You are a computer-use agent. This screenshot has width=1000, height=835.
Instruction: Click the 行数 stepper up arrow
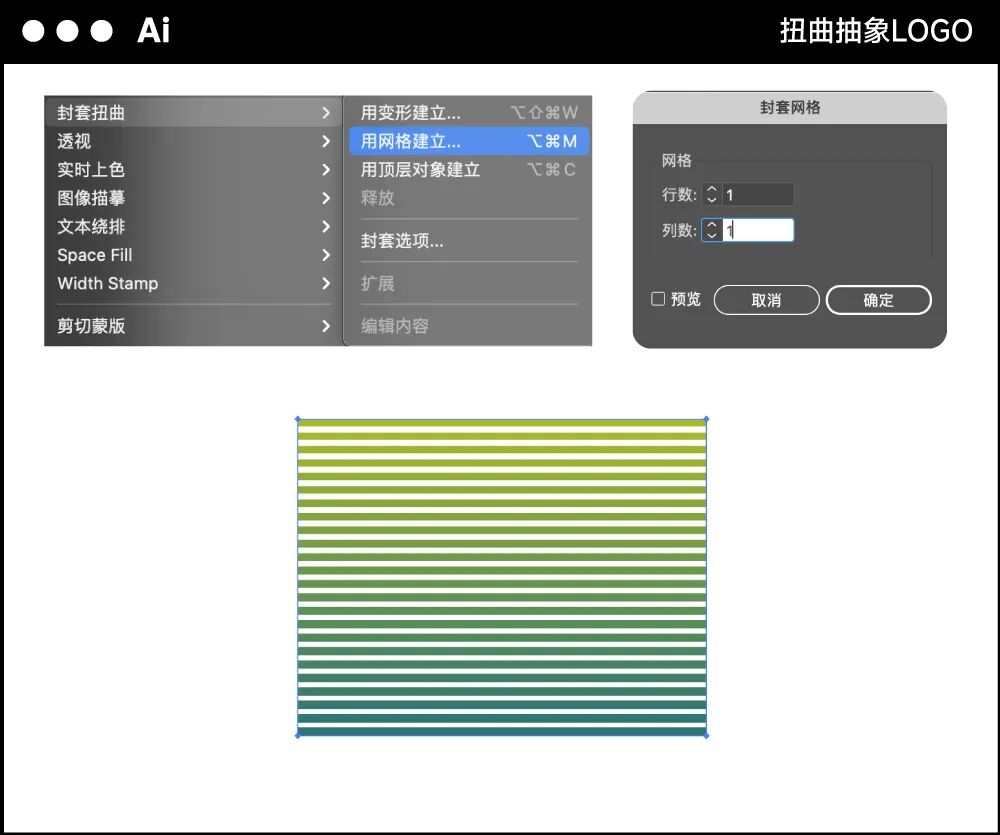711,189
